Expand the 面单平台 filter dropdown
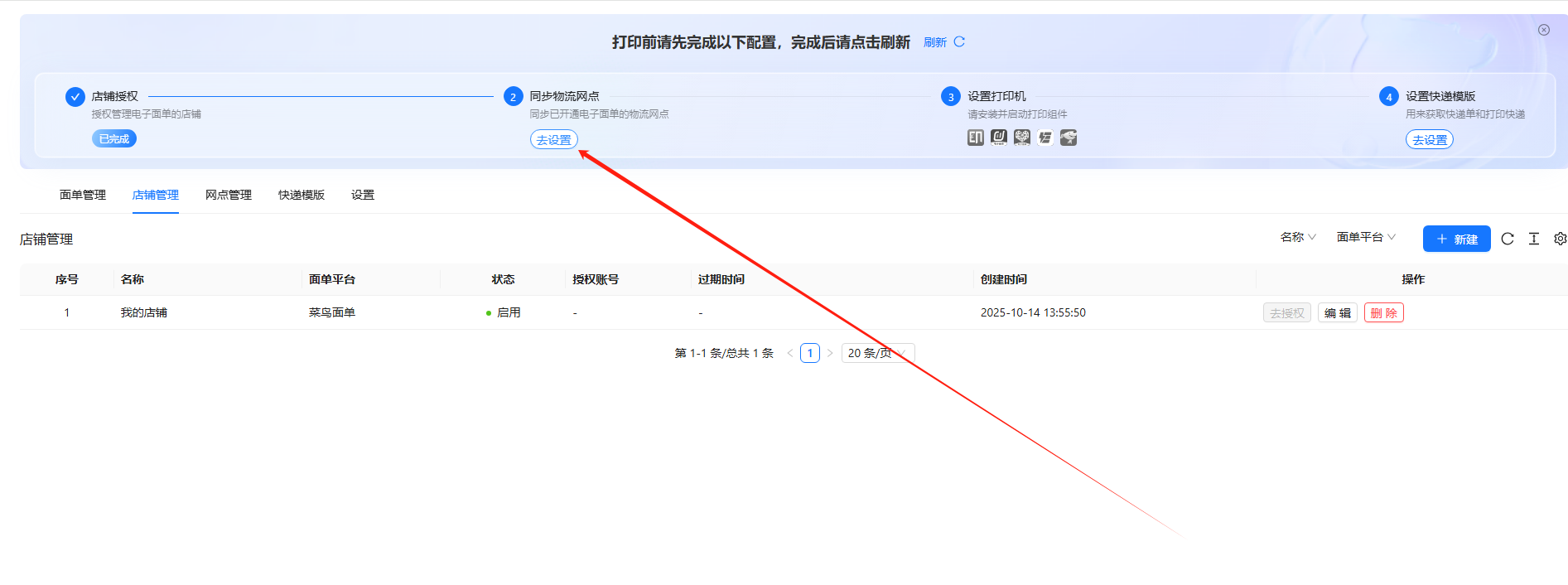This screenshot has height=585, width=1568. coord(1366,237)
